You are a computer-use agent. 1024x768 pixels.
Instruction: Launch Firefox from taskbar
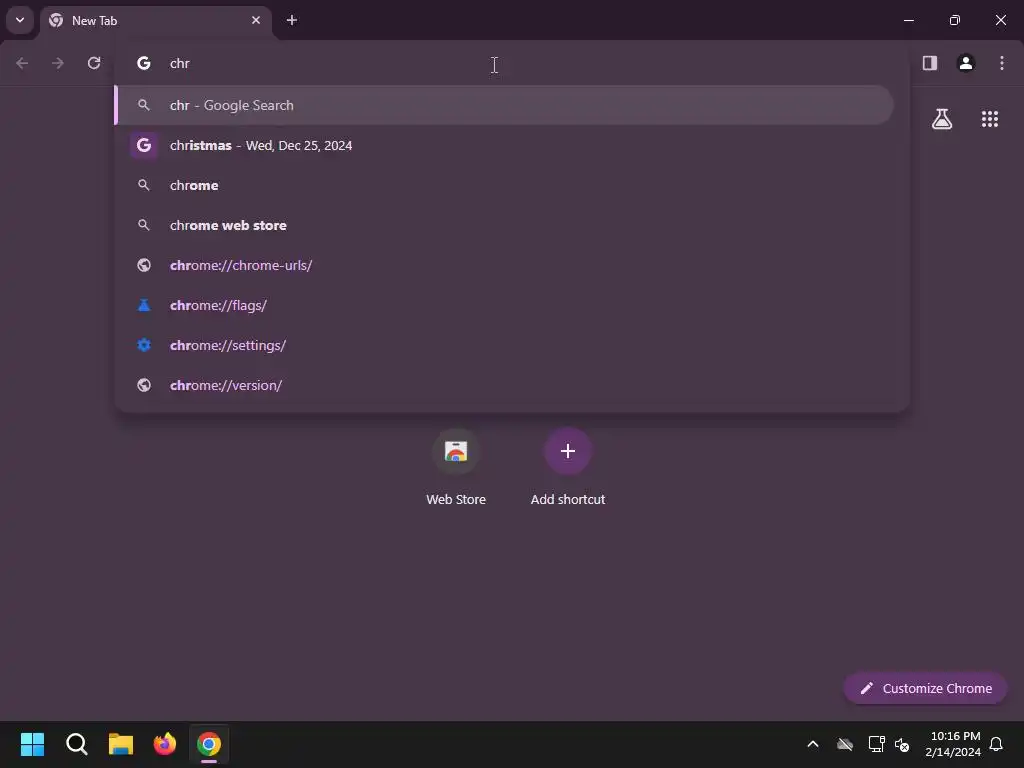click(165, 744)
